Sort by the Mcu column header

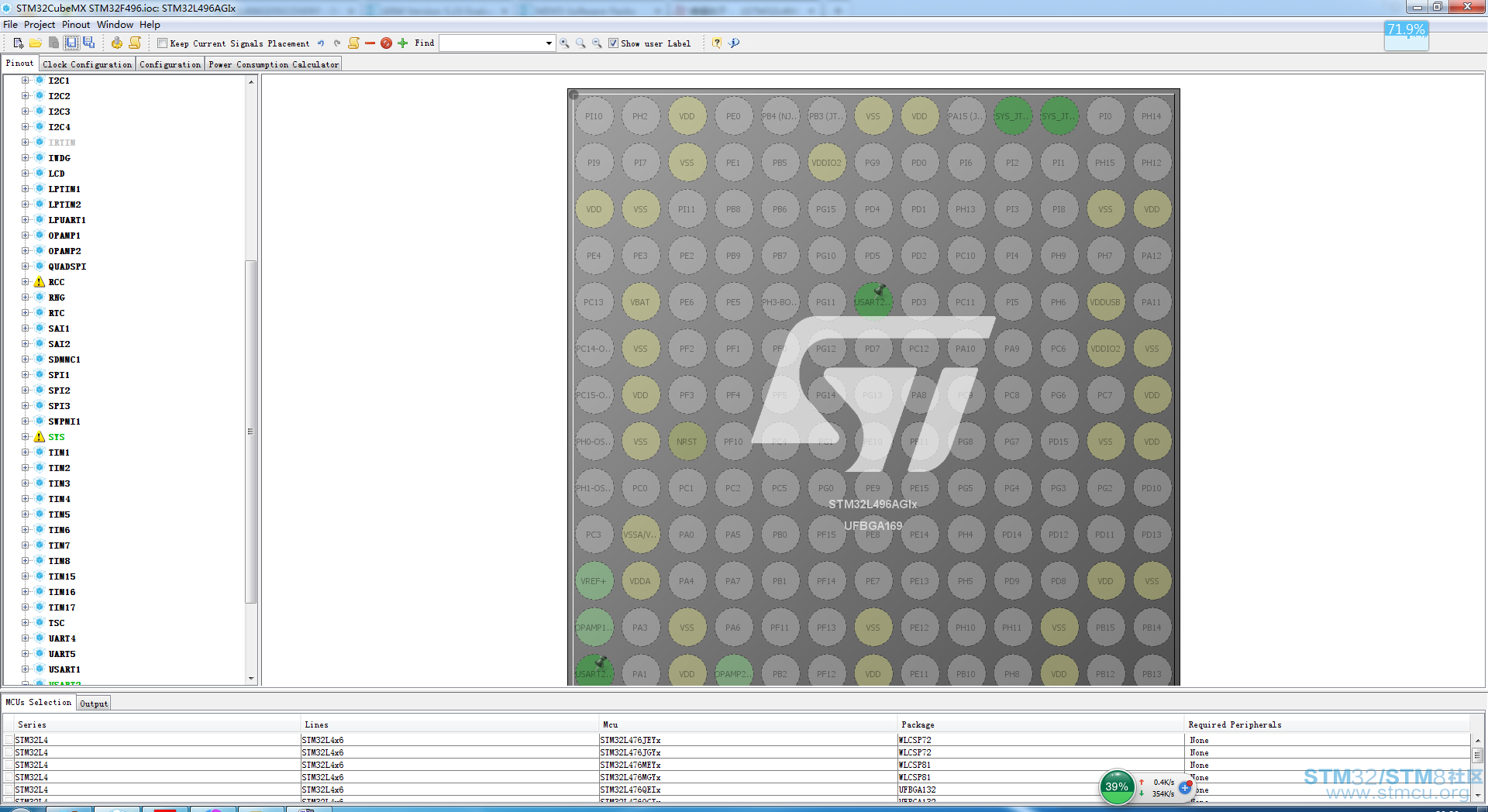click(748, 725)
